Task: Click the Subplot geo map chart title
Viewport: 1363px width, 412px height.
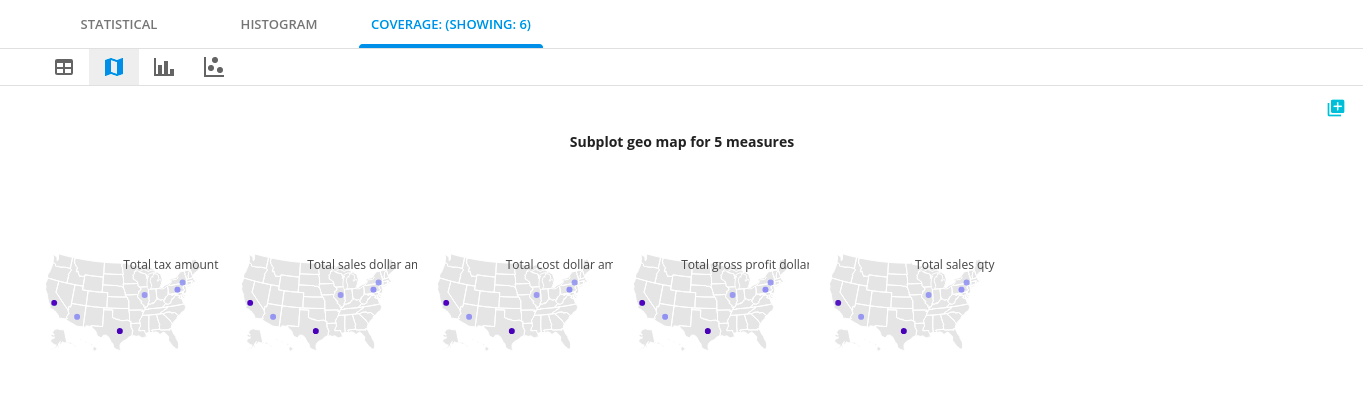Action: (x=682, y=142)
